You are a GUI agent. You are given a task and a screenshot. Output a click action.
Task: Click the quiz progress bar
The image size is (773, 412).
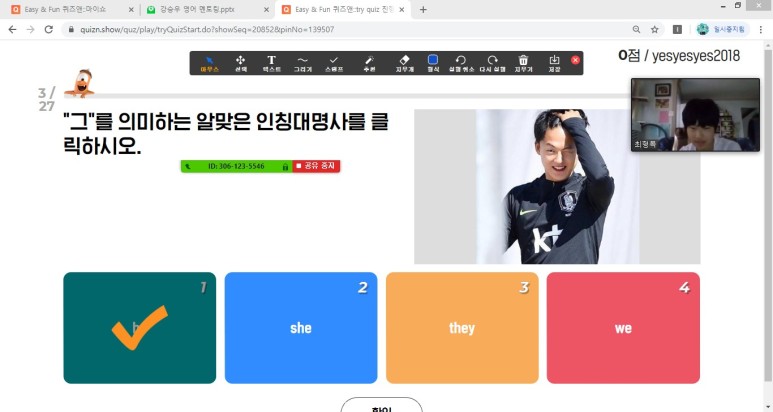(x=348, y=96)
